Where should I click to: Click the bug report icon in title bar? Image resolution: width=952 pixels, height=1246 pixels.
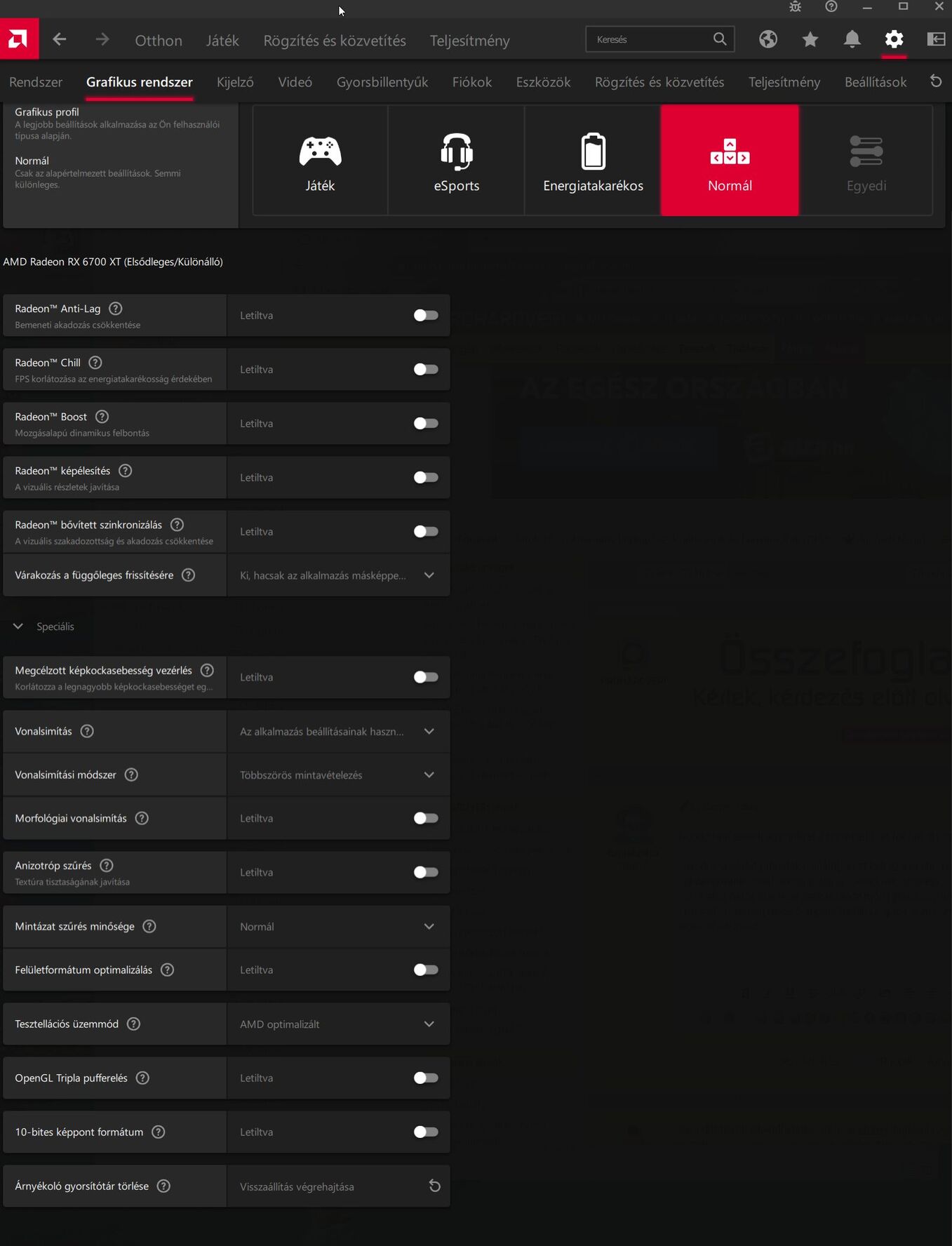pos(795,7)
